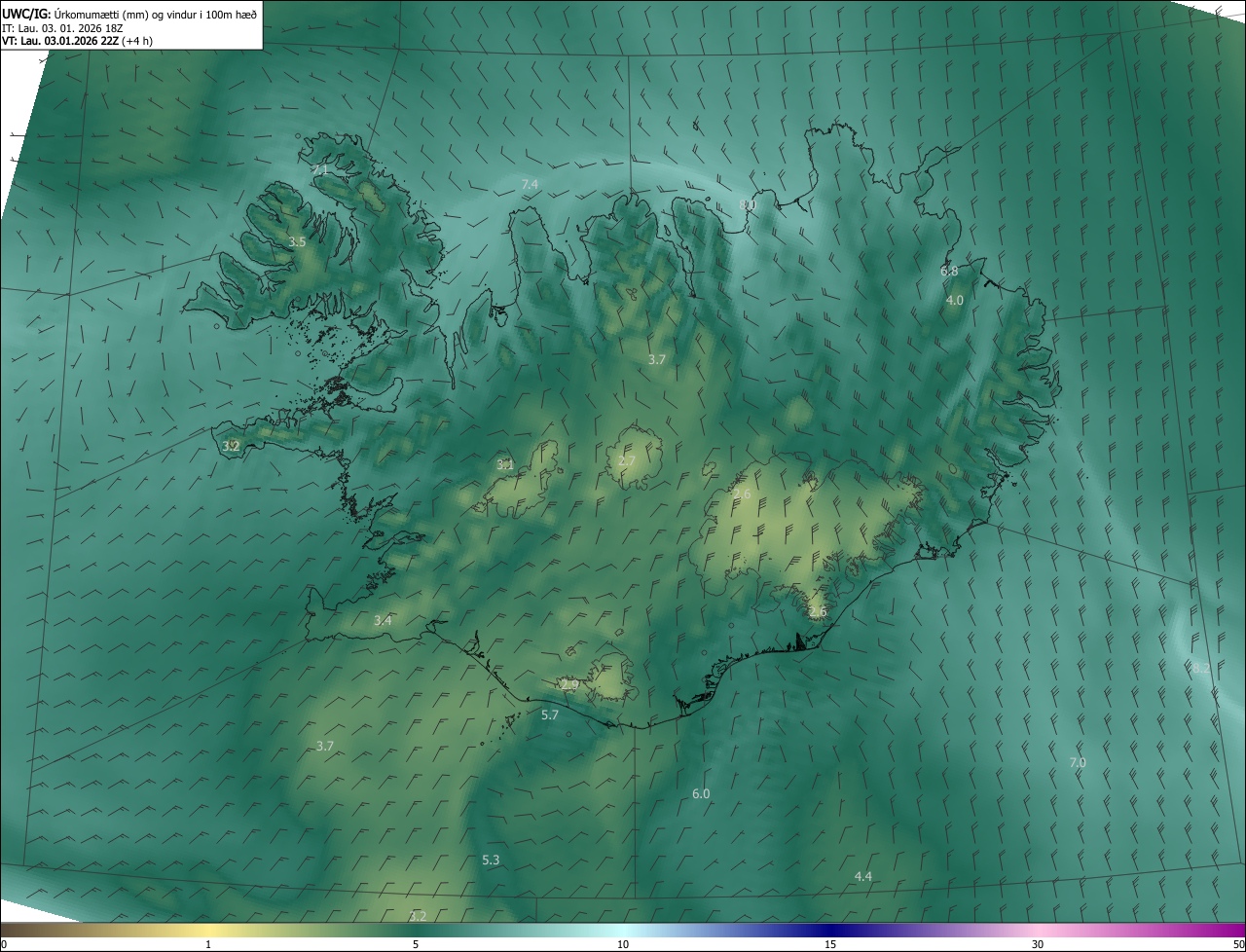Image resolution: width=1246 pixels, height=952 pixels.
Task: Click the 'VT: Lau. 03.01.2026 22Z (+4 h)' line
Action: [x=77, y=41]
